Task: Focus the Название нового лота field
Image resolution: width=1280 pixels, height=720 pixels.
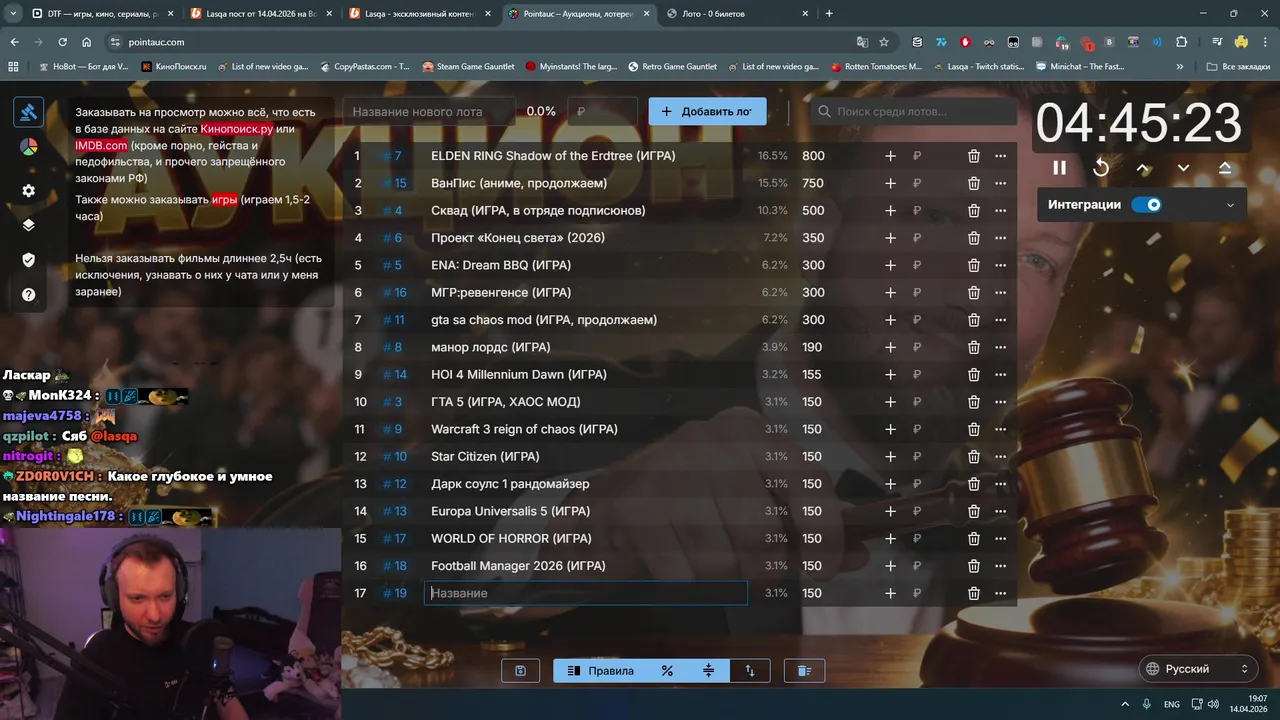Action: tap(428, 111)
